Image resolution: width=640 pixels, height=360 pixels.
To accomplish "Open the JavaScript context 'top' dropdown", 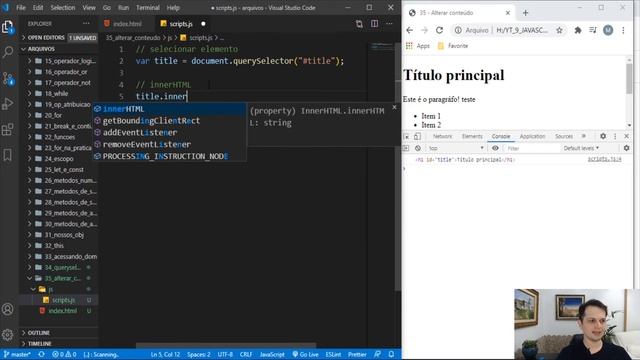I will (x=456, y=148).
